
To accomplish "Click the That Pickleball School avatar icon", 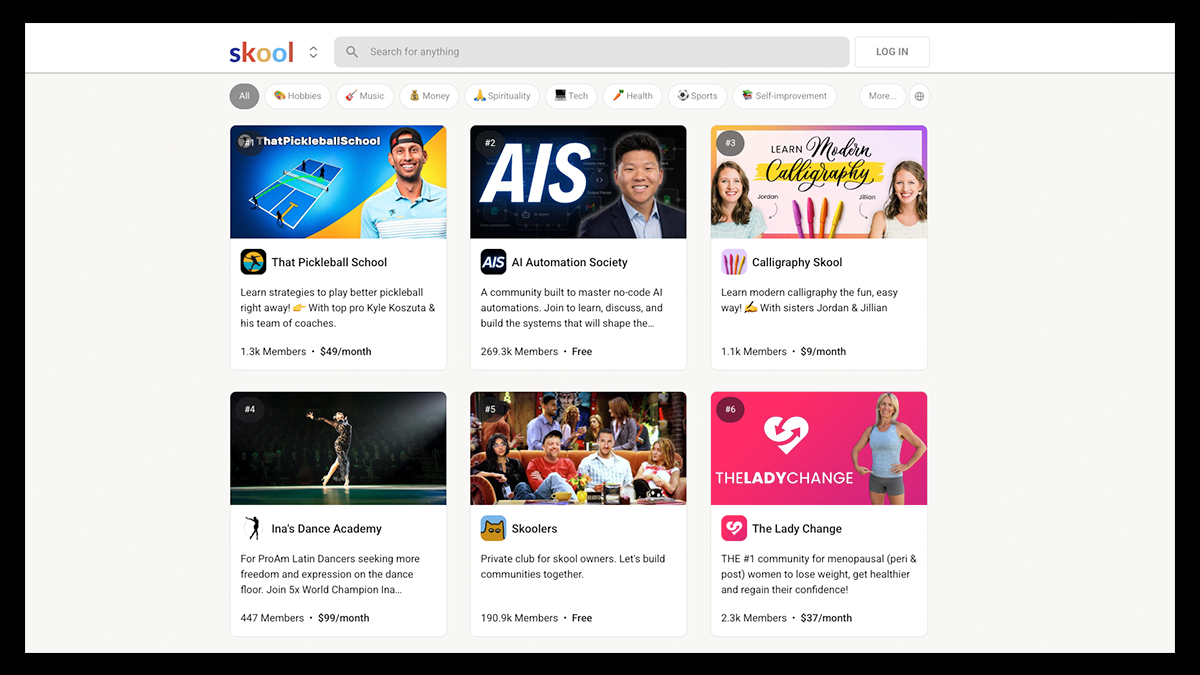I will (254, 262).
